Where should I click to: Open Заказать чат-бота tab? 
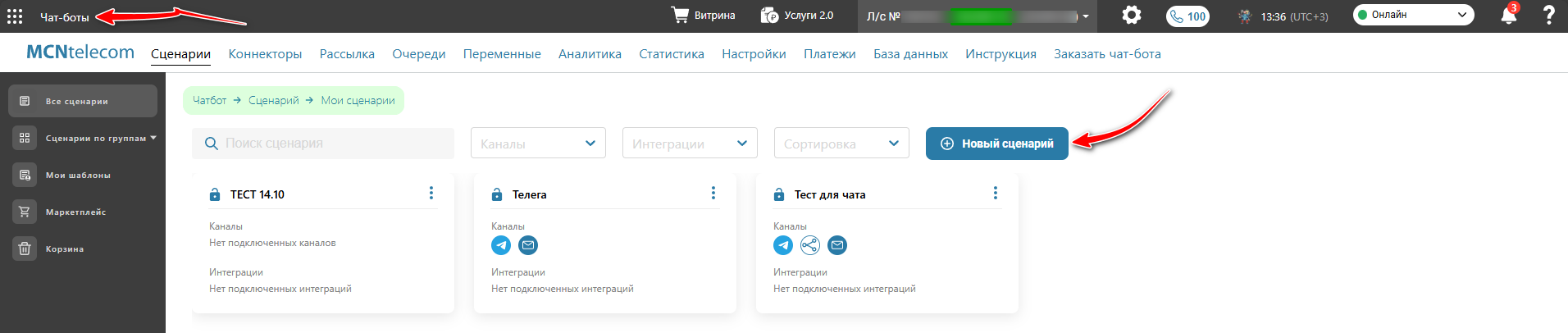tap(1107, 54)
